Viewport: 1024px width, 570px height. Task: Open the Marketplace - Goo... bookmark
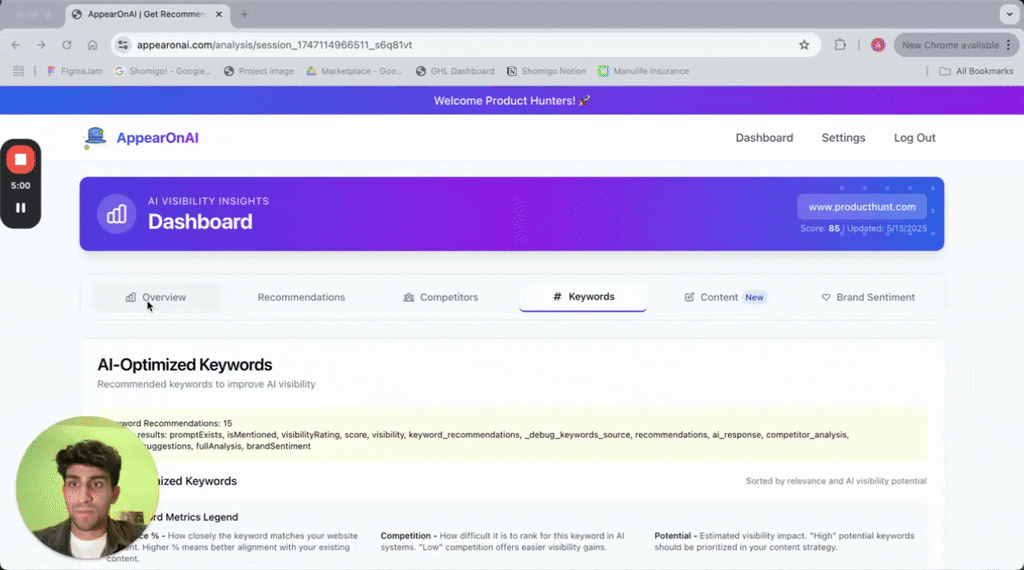pos(355,71)
